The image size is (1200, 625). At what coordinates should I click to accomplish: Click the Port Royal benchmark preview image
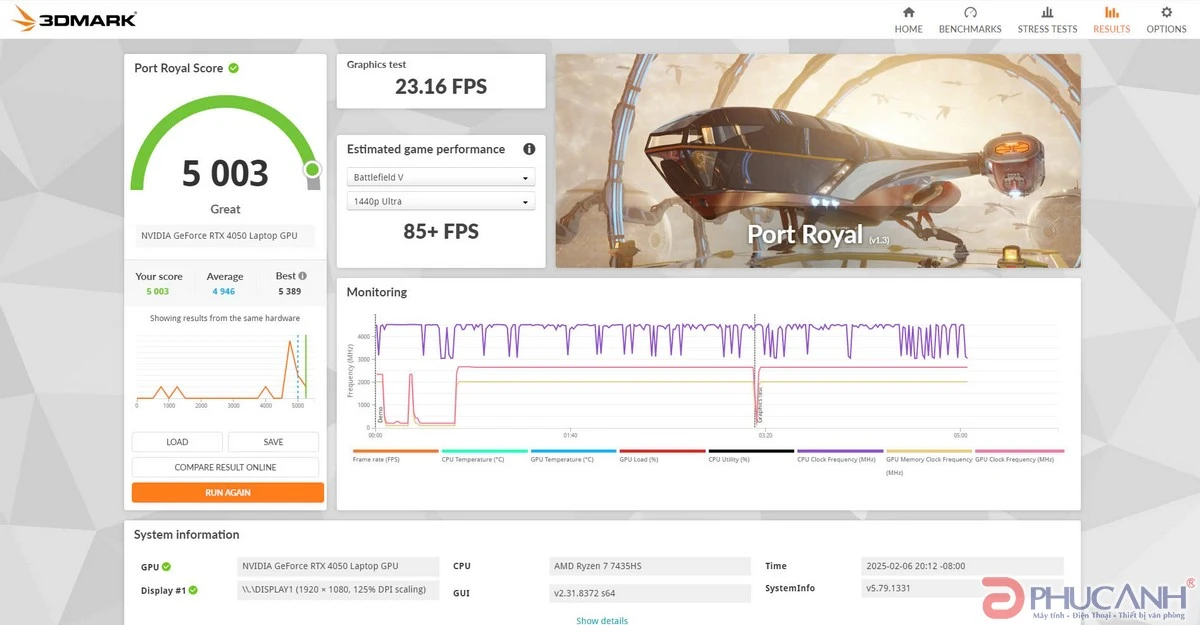coord(818,161)
